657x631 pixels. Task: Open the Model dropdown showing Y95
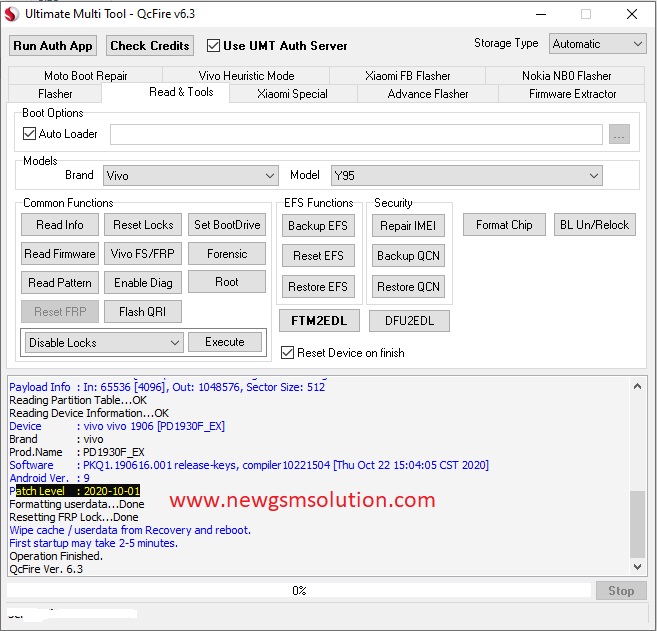click(467, 176)
